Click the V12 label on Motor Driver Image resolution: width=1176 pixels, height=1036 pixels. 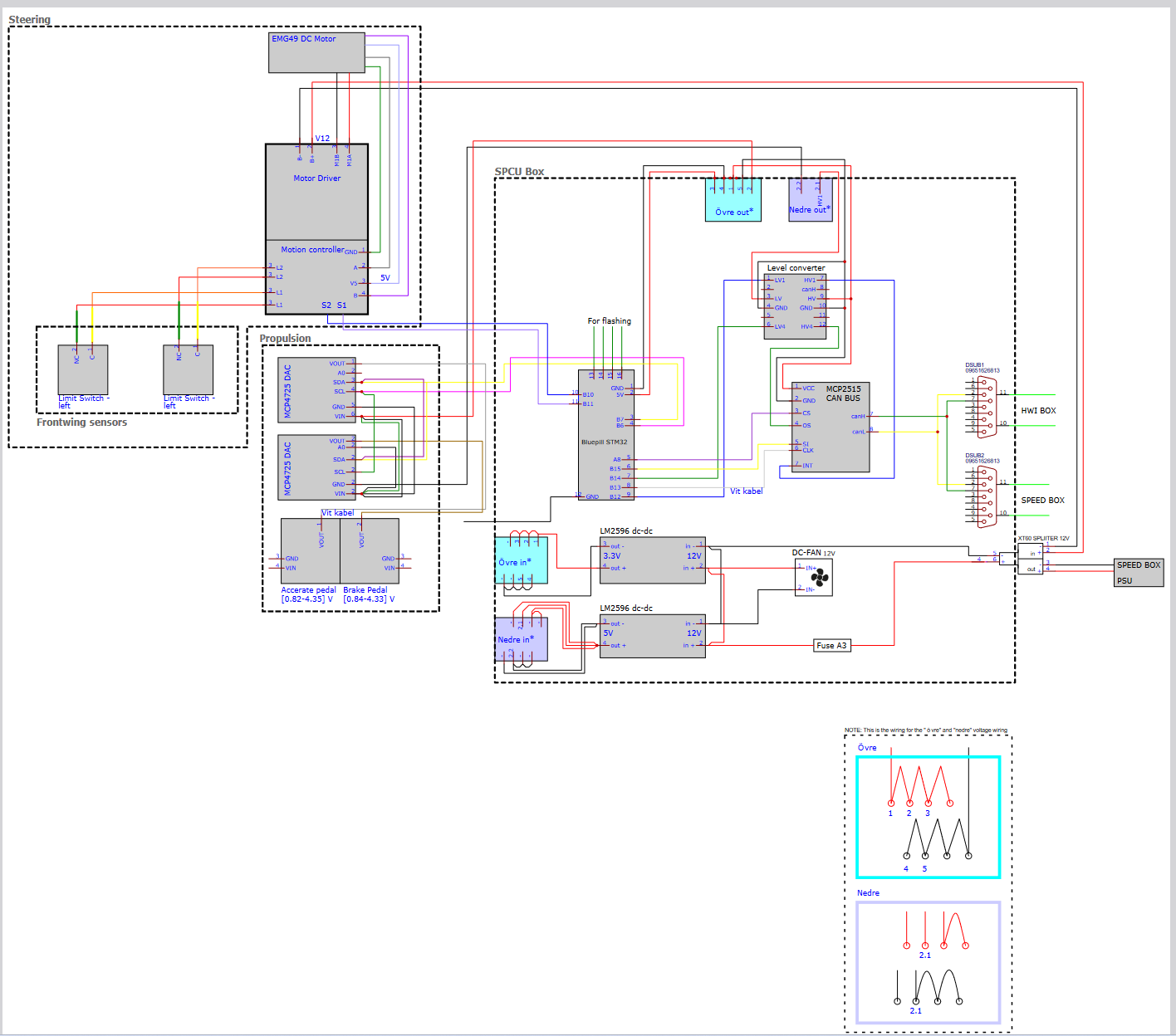coord(322,139)
